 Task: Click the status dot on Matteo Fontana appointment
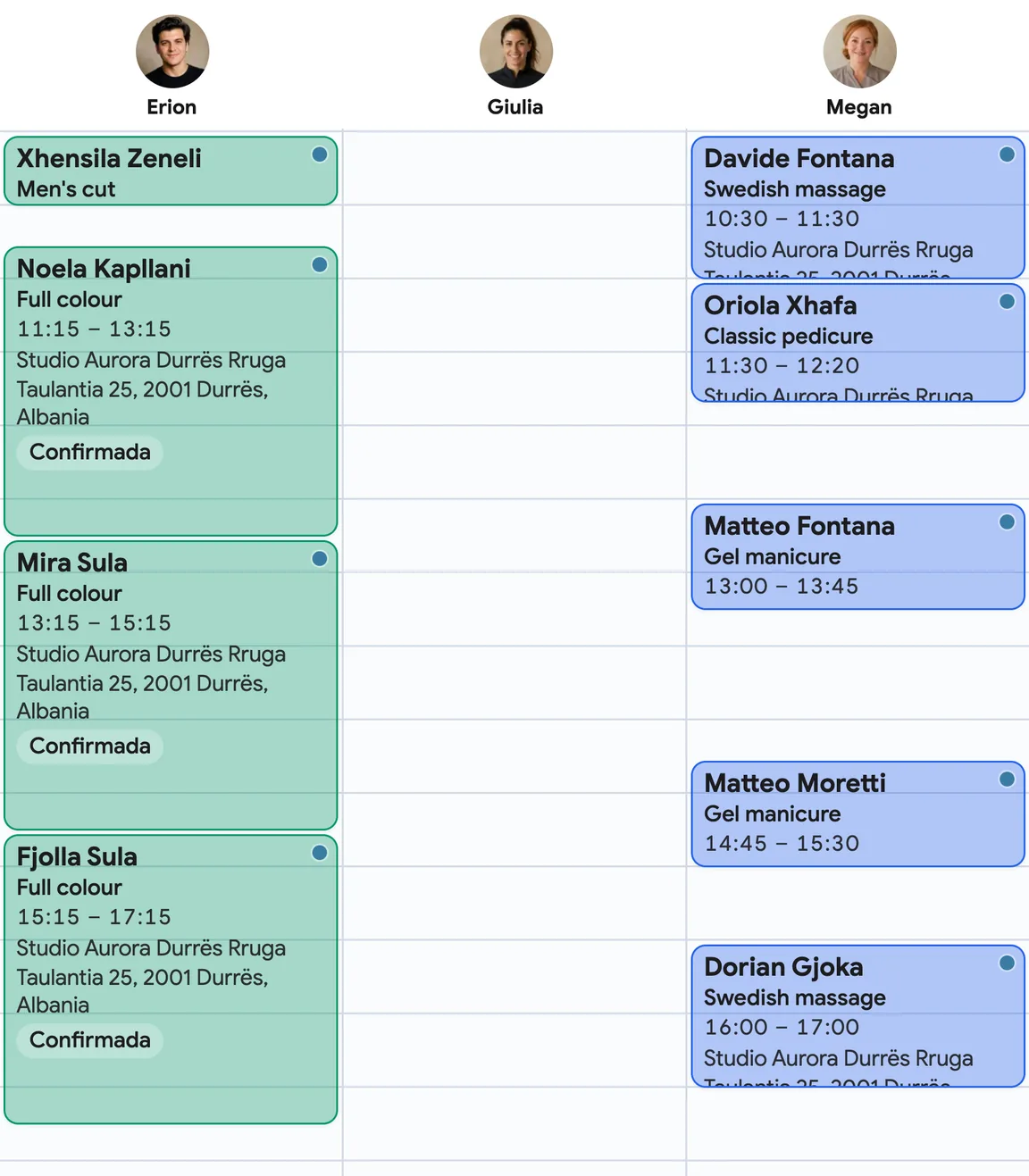click(1007, 521)
